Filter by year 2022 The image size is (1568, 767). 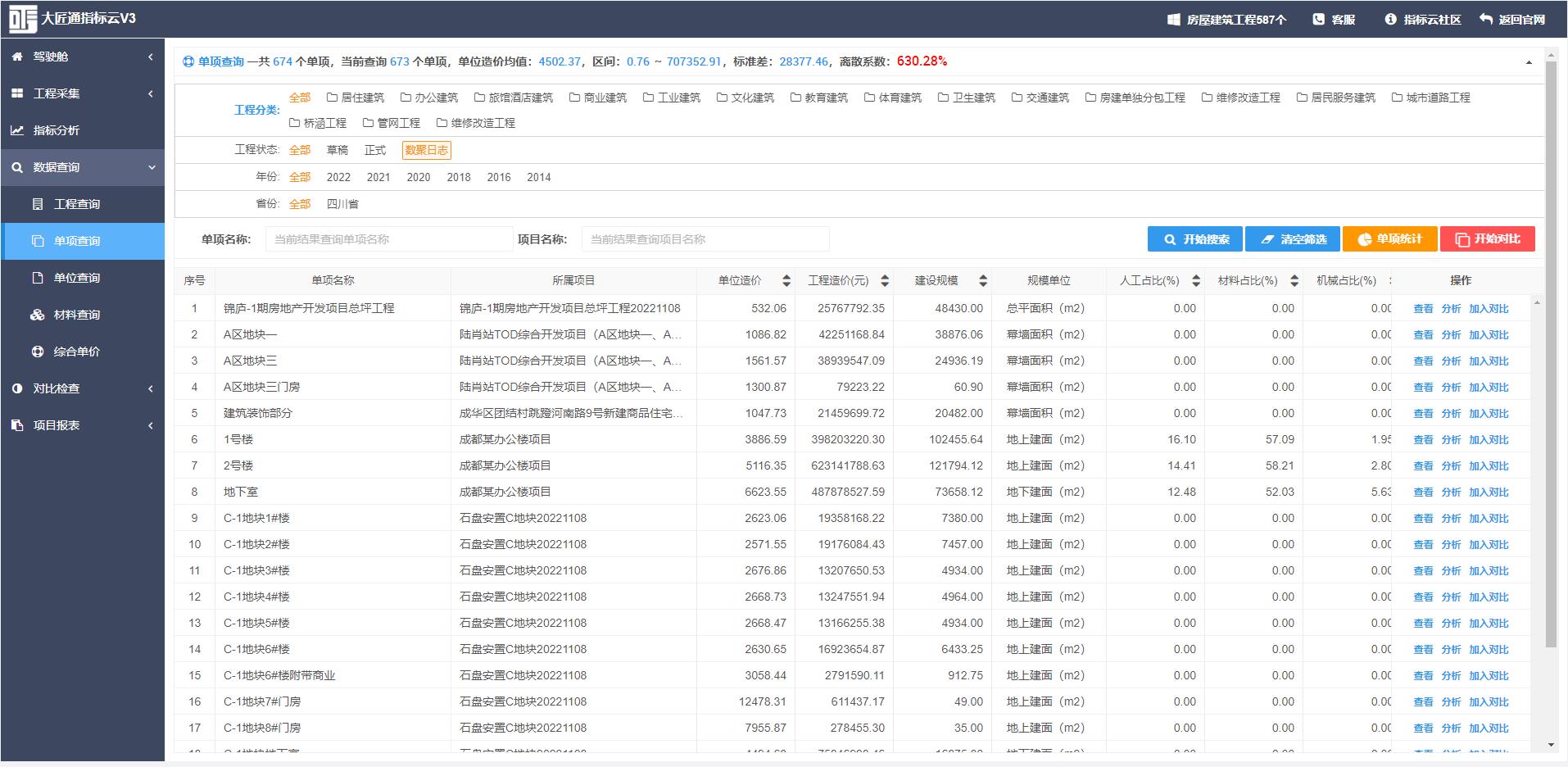pyautogui.click(x=338, y=177)
